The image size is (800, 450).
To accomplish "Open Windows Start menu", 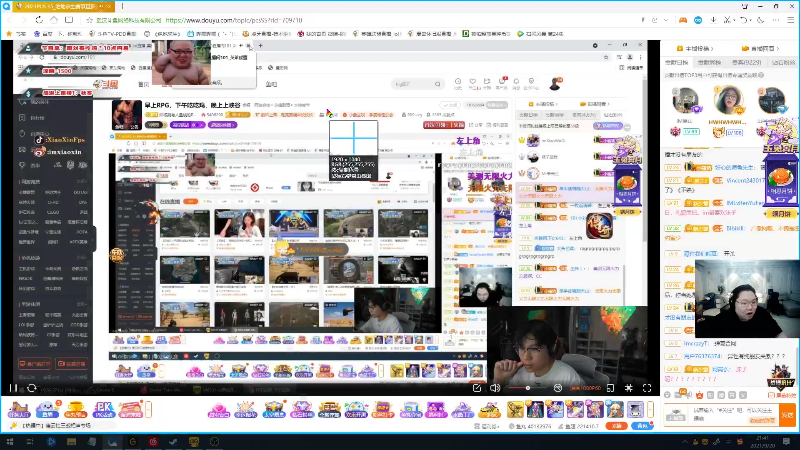I will [10, 442].
